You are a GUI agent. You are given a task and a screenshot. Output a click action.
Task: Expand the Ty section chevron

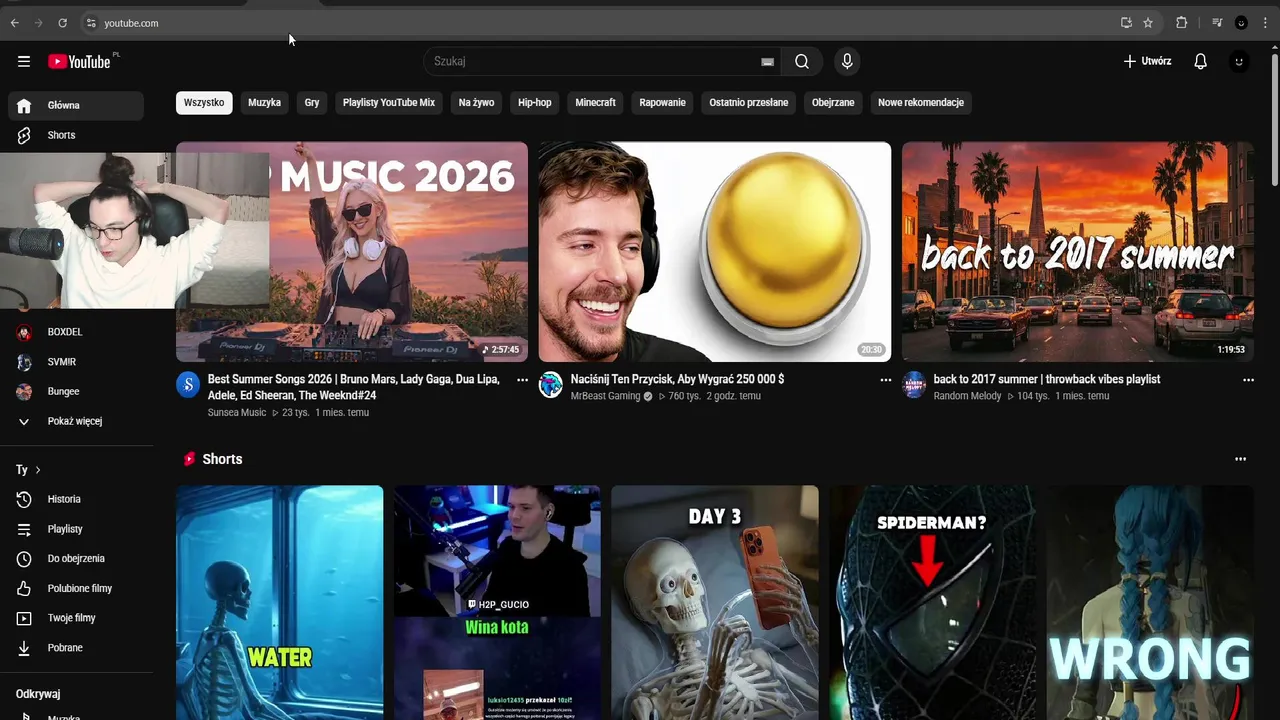[x=38, y=470]
